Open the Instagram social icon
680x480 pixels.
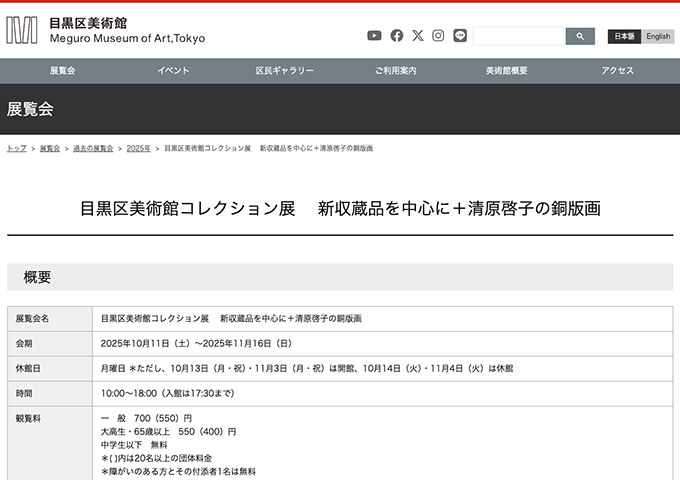click(x=438, y=36)
